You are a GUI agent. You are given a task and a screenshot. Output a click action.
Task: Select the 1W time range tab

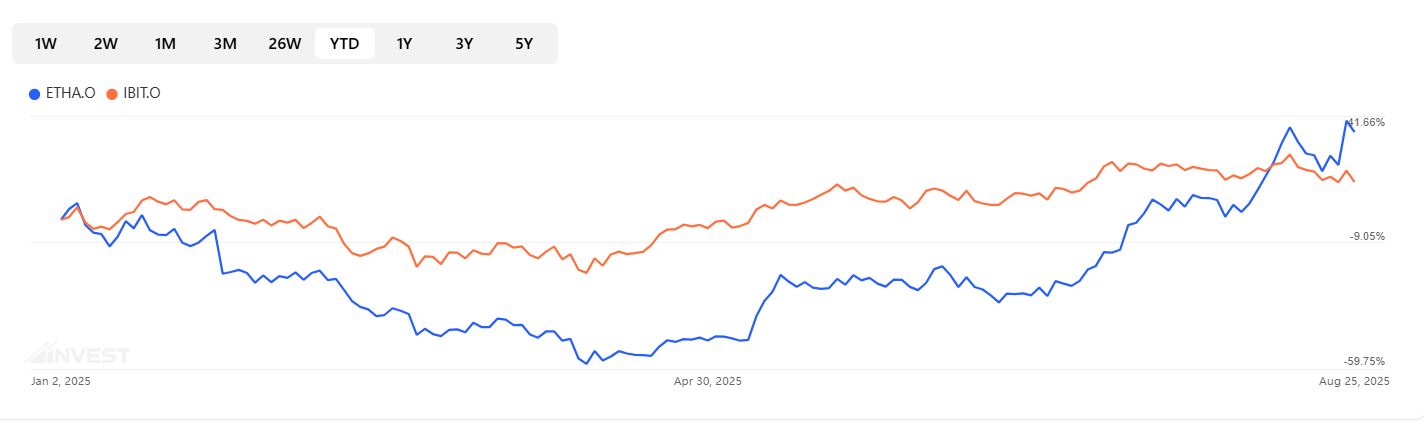click(x=46, y=44)
